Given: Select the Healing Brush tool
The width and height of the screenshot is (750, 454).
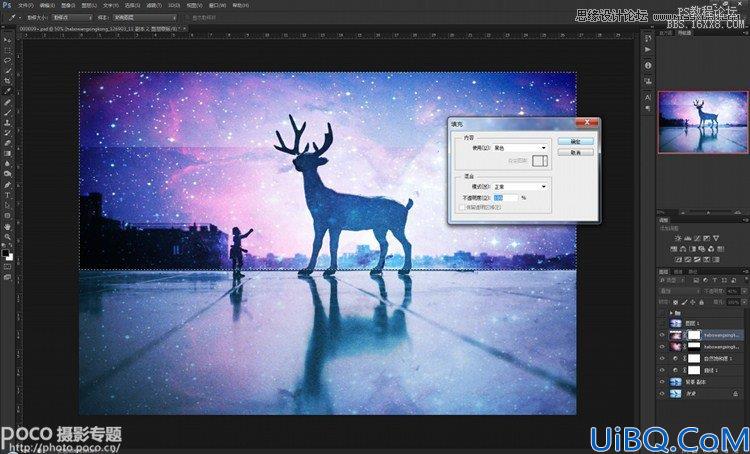Looking at the screenshot, I should click(9, 102).
